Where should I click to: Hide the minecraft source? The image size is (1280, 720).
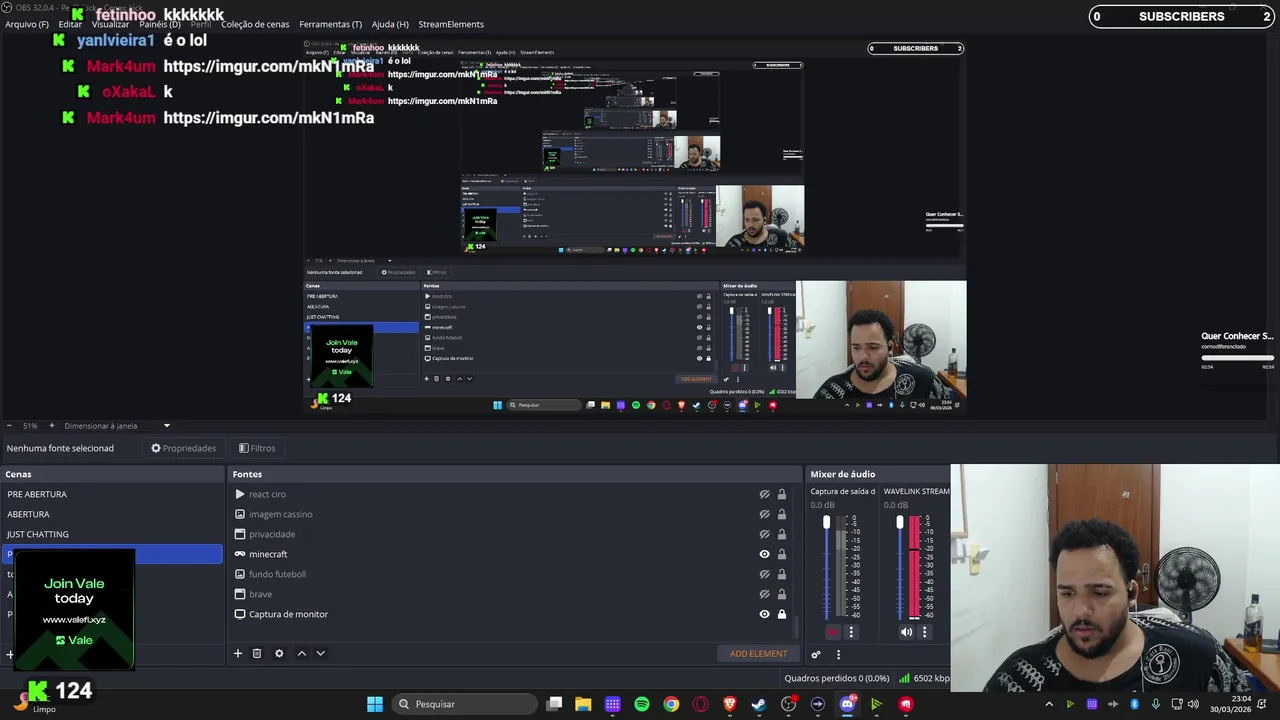764,554
